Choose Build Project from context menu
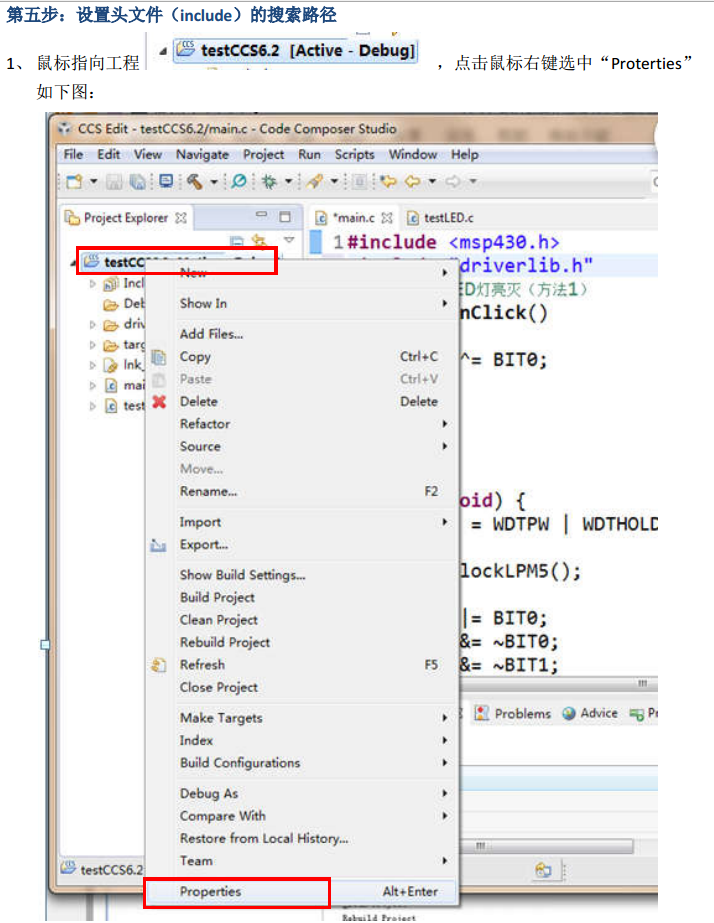 pos(301,597)
